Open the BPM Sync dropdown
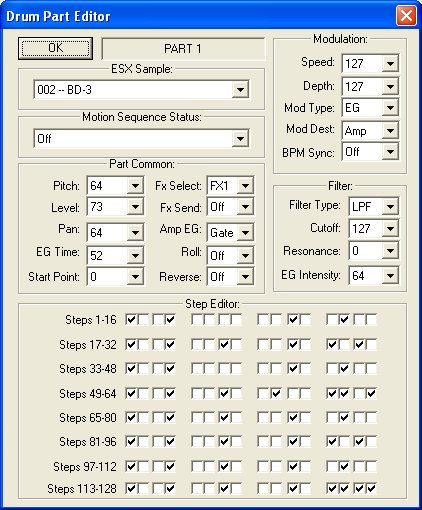 [390, 152]
